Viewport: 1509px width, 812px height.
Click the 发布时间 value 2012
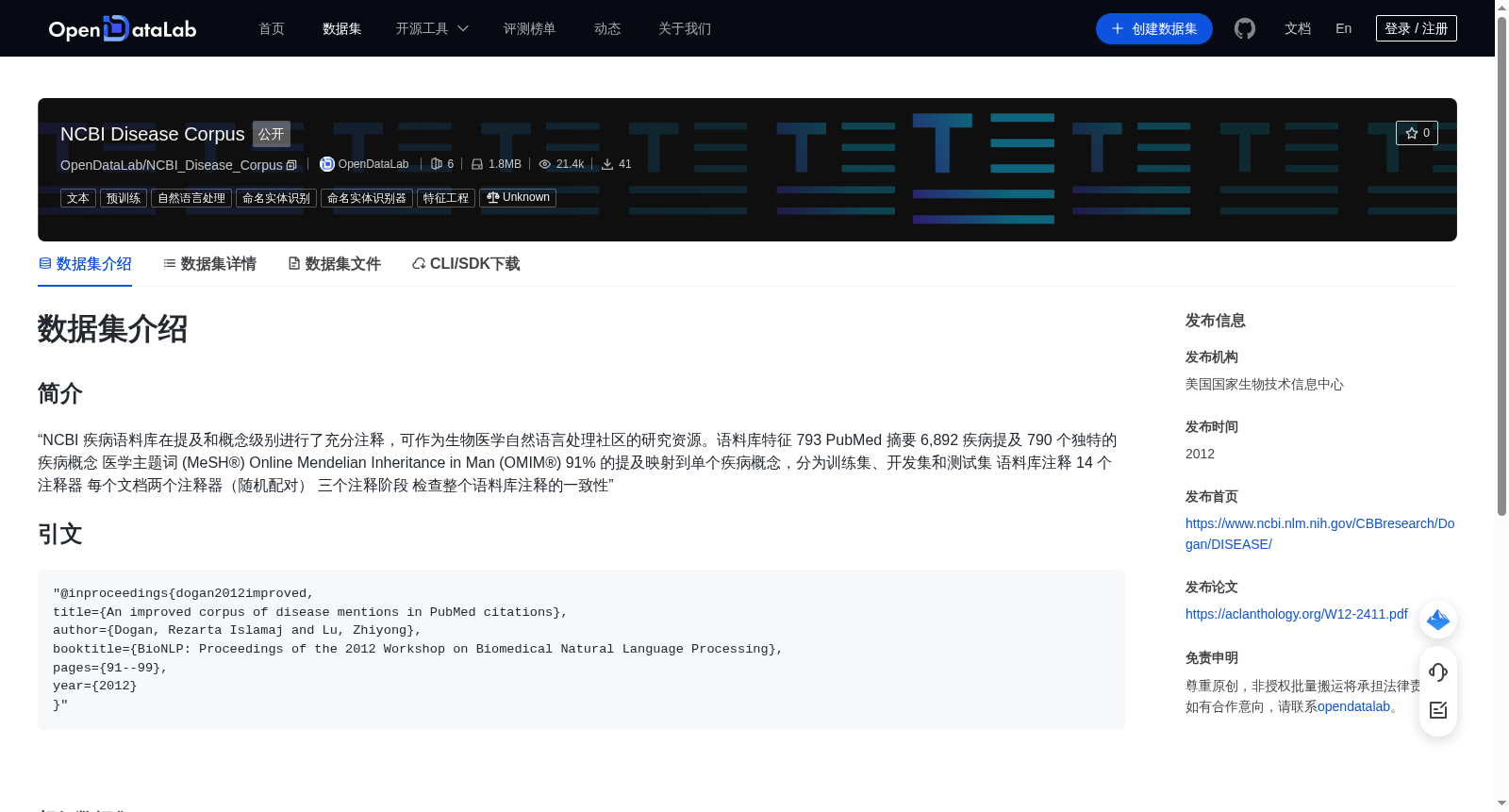[1200, 454]
